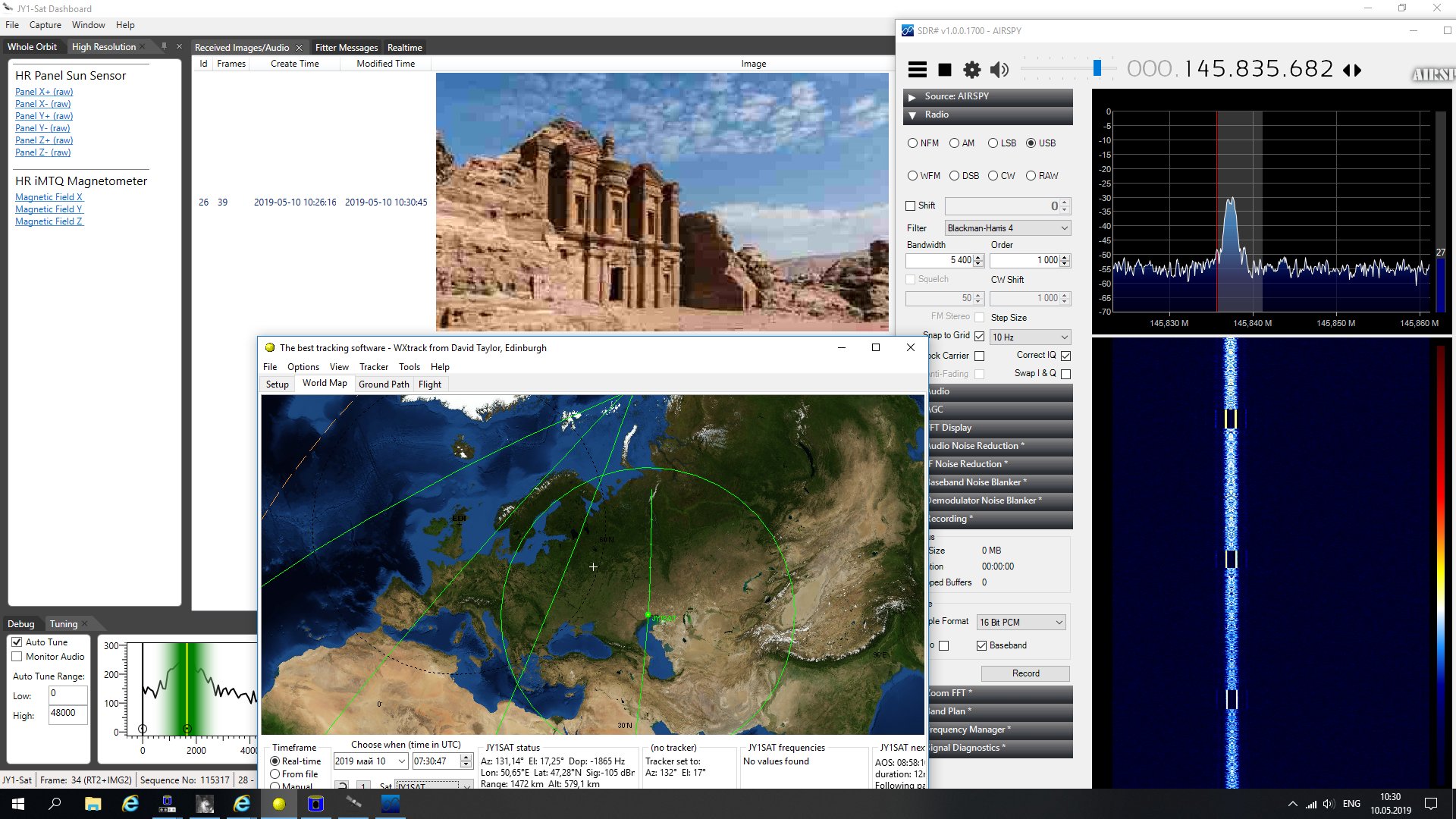Click the Auto Tune Range High field
The width and height of the screenshot is (1456, 819).
coord(68,714)
